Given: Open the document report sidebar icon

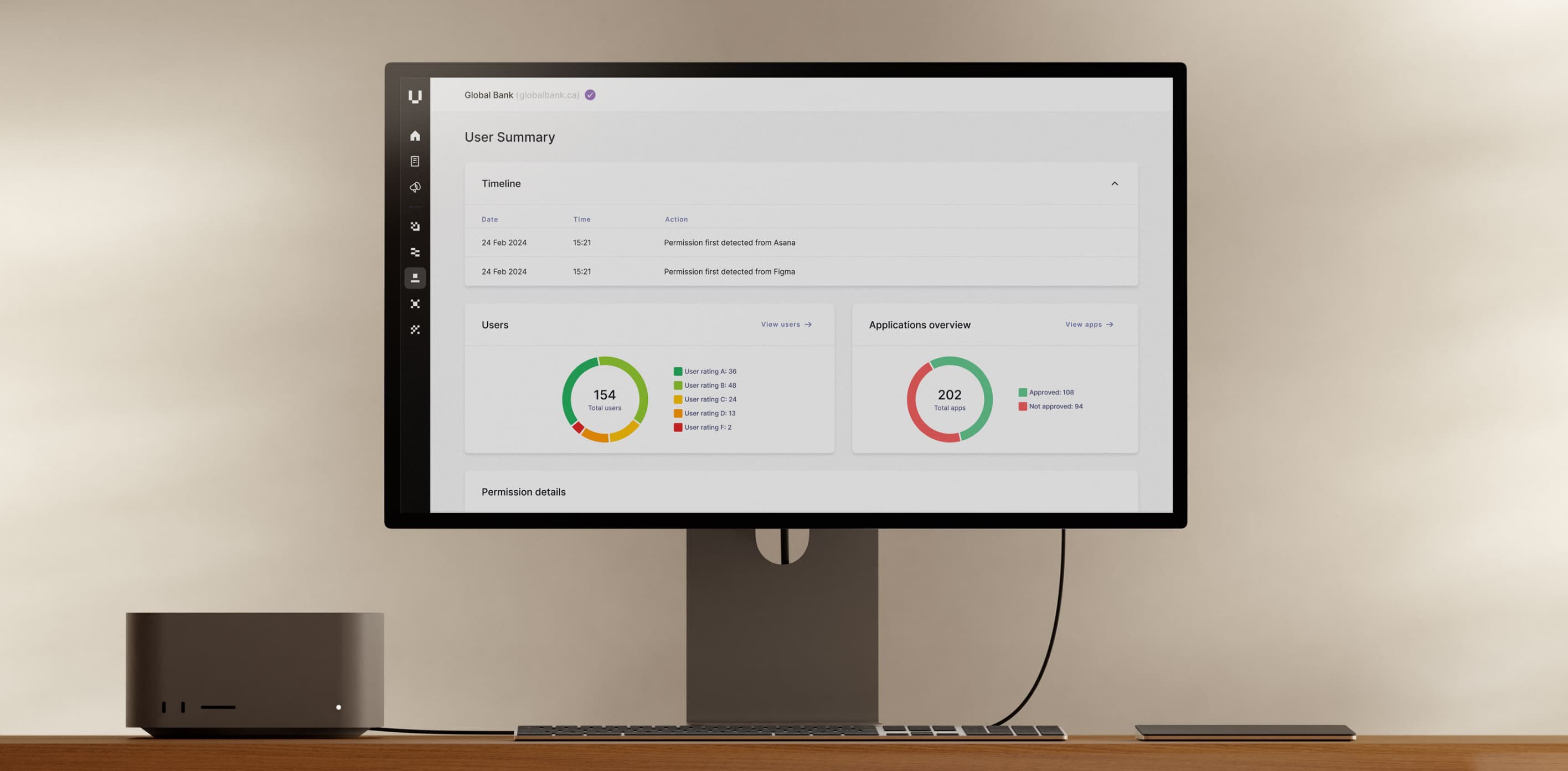Looking at the screenshot, I should 415,161.
